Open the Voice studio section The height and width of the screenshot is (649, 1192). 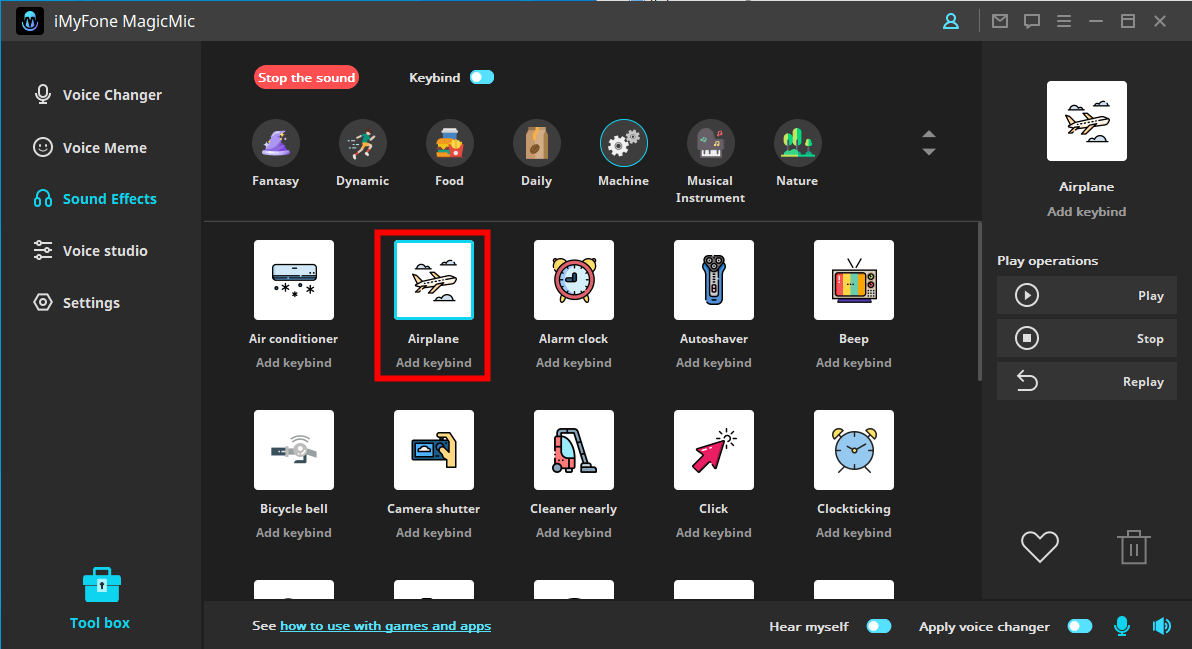coord(90,251)
